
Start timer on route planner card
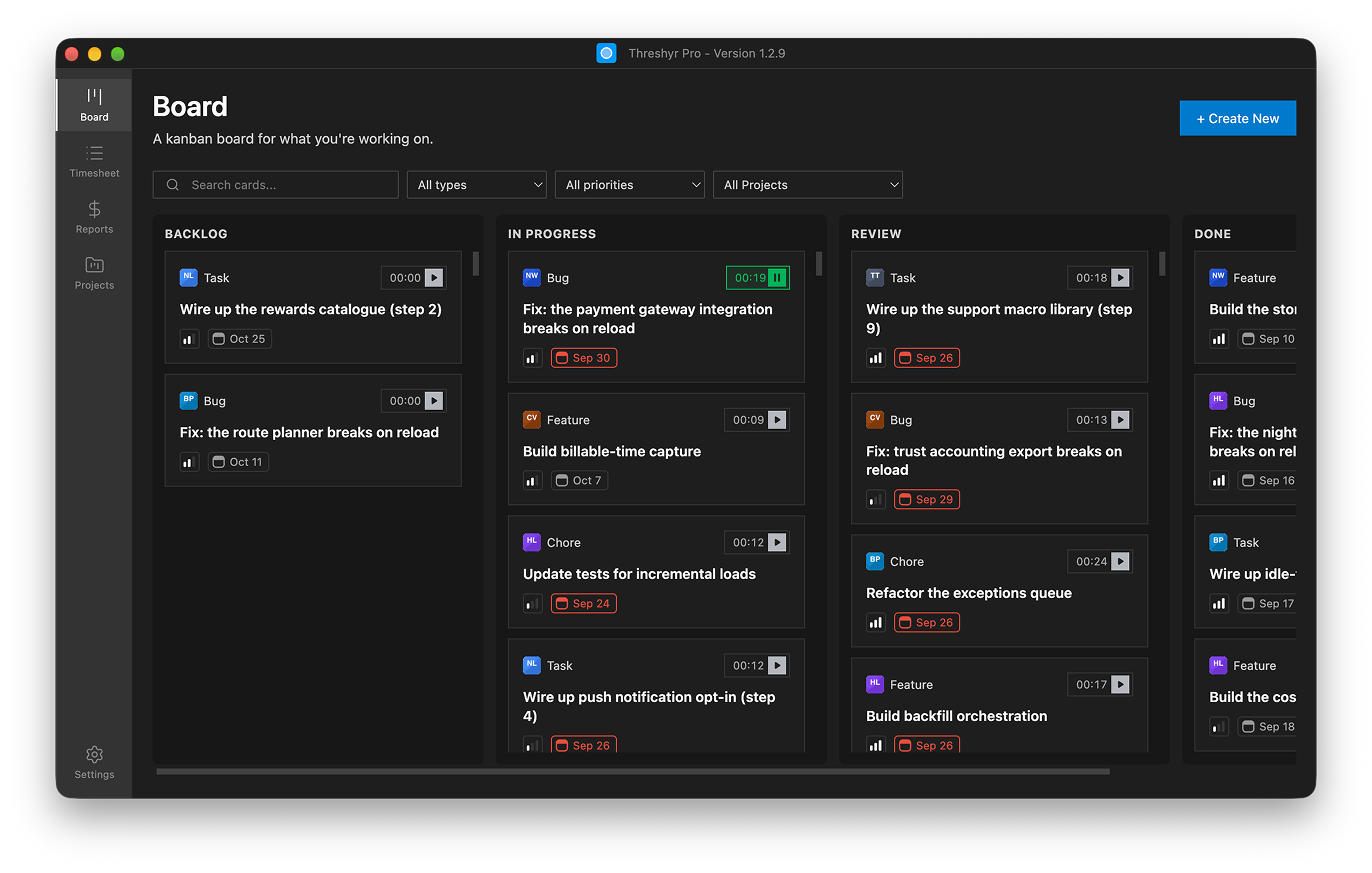pos(434,401)
